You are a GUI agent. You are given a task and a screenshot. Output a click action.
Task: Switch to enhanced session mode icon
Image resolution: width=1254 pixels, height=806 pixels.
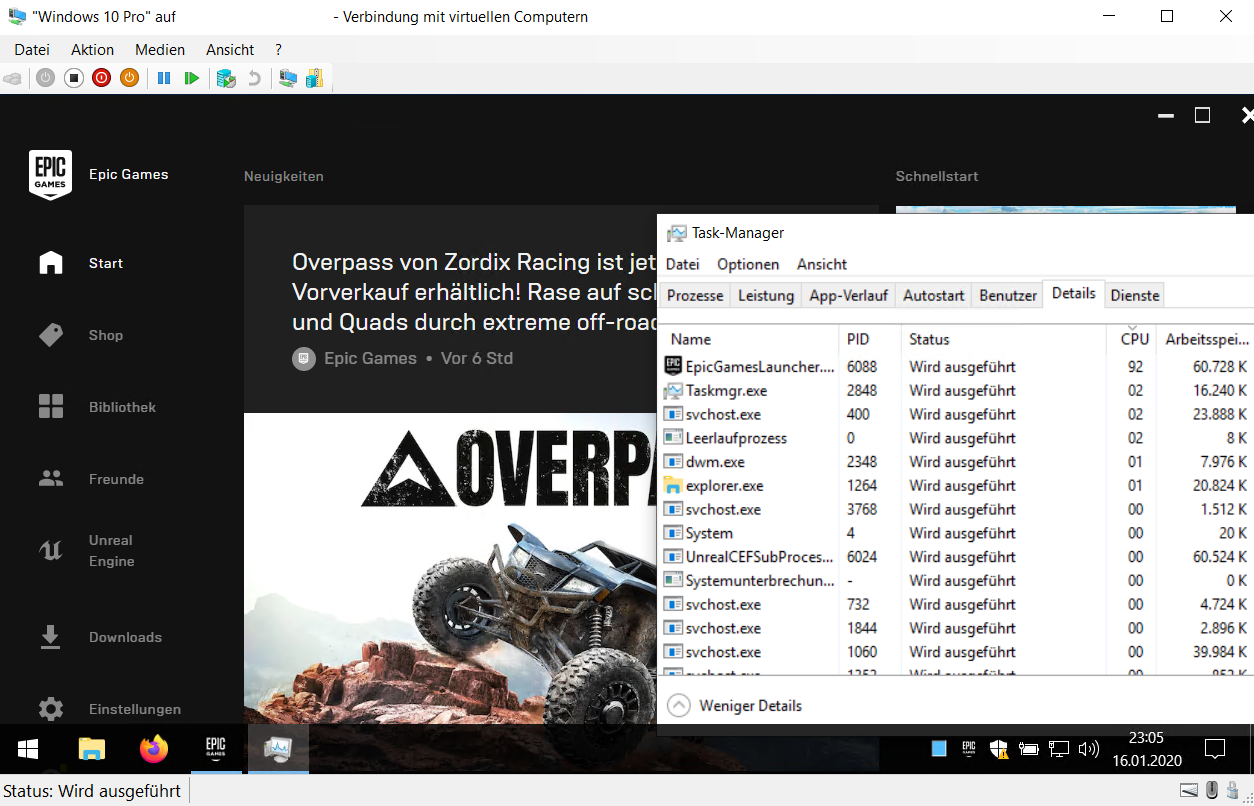[x=288, y=78]
